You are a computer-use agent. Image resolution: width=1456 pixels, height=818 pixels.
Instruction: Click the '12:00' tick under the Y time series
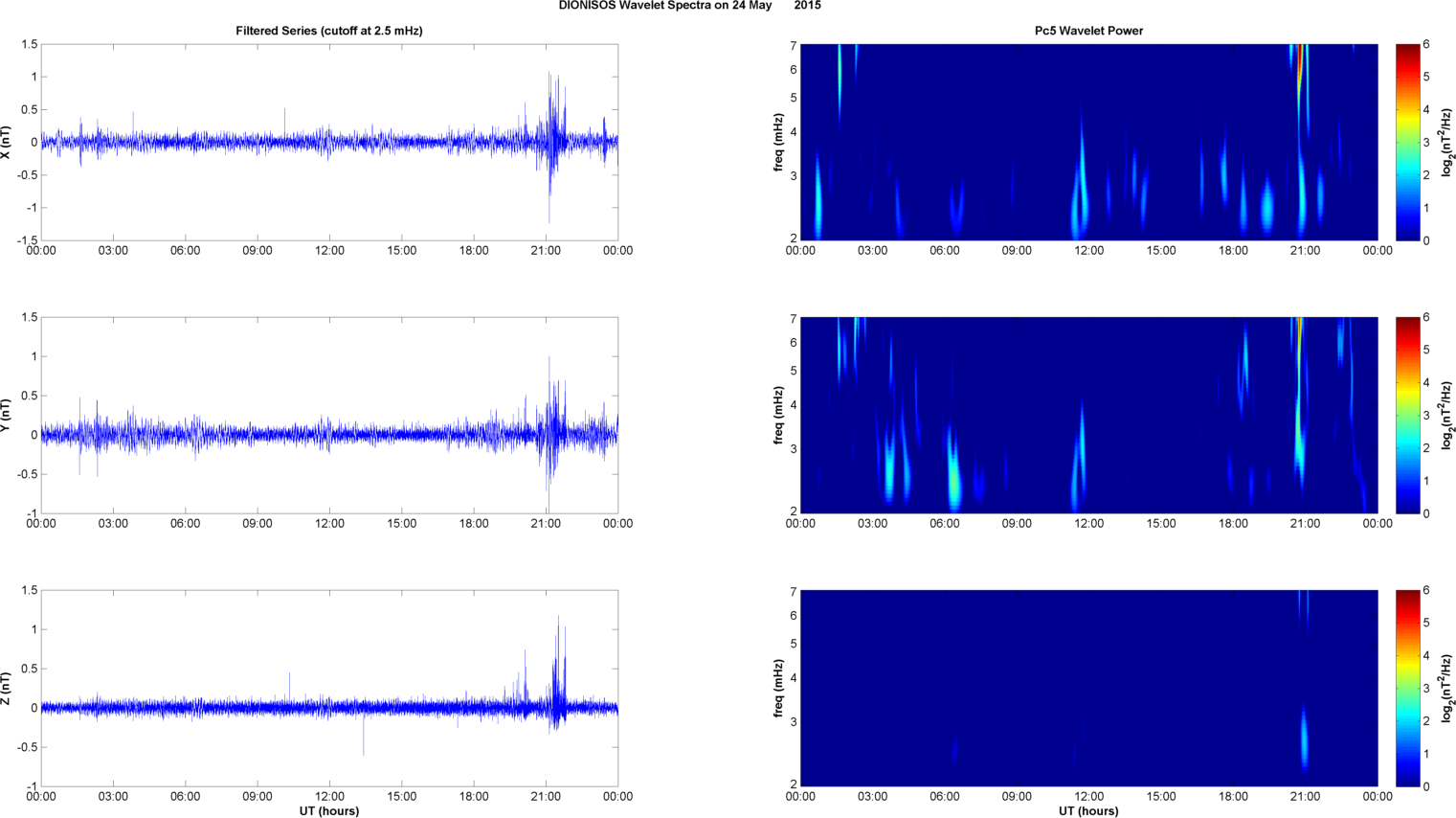coord(329,524)
